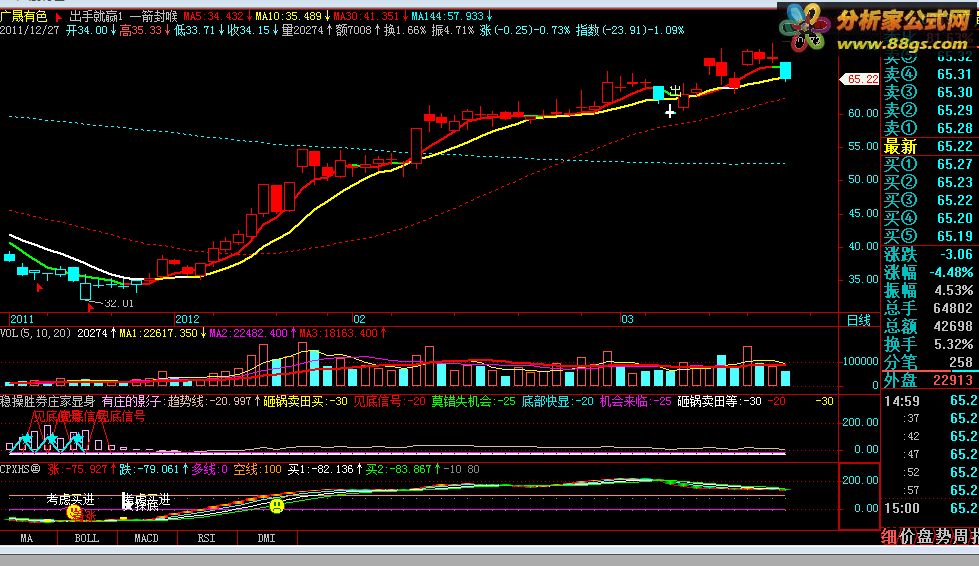Click the 卖① 65.28 ask row

[x=928, y=129]
